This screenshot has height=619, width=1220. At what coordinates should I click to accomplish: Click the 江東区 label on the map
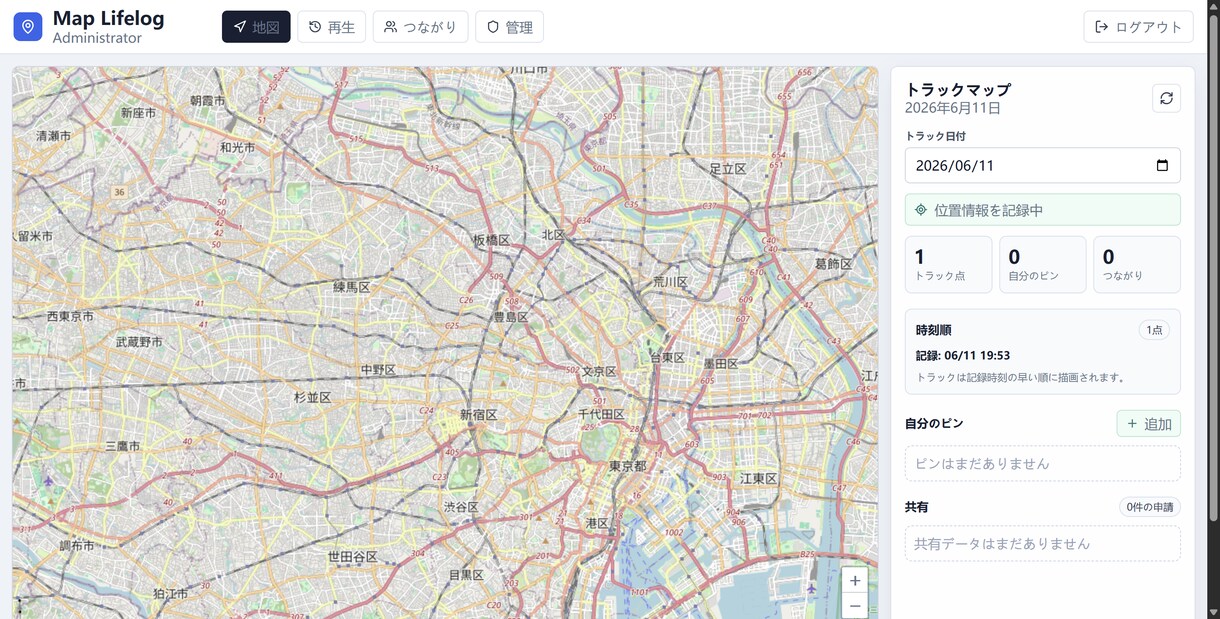759,479
